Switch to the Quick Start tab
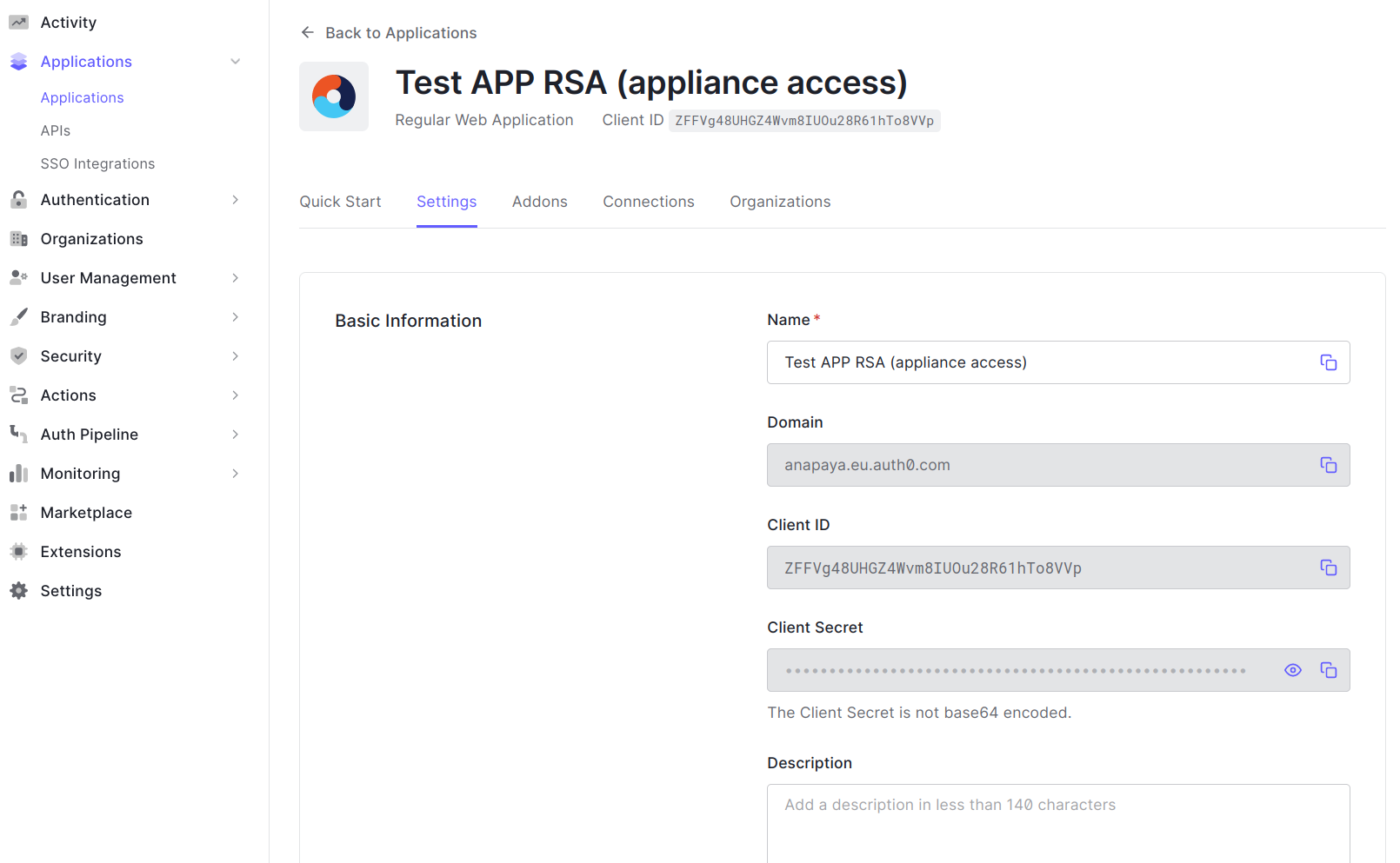1400x863 pixels. coord(340,202)
